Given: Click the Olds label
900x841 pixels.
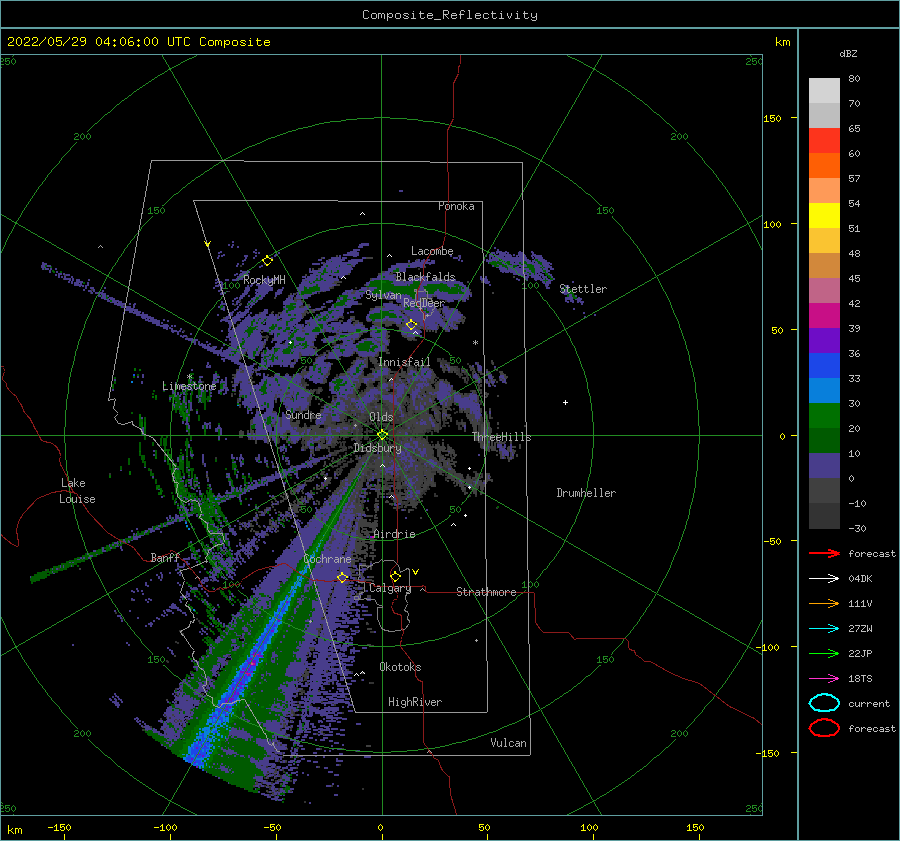Looking at the screenshot, I should pyautogui.click(x=381, y=417).
